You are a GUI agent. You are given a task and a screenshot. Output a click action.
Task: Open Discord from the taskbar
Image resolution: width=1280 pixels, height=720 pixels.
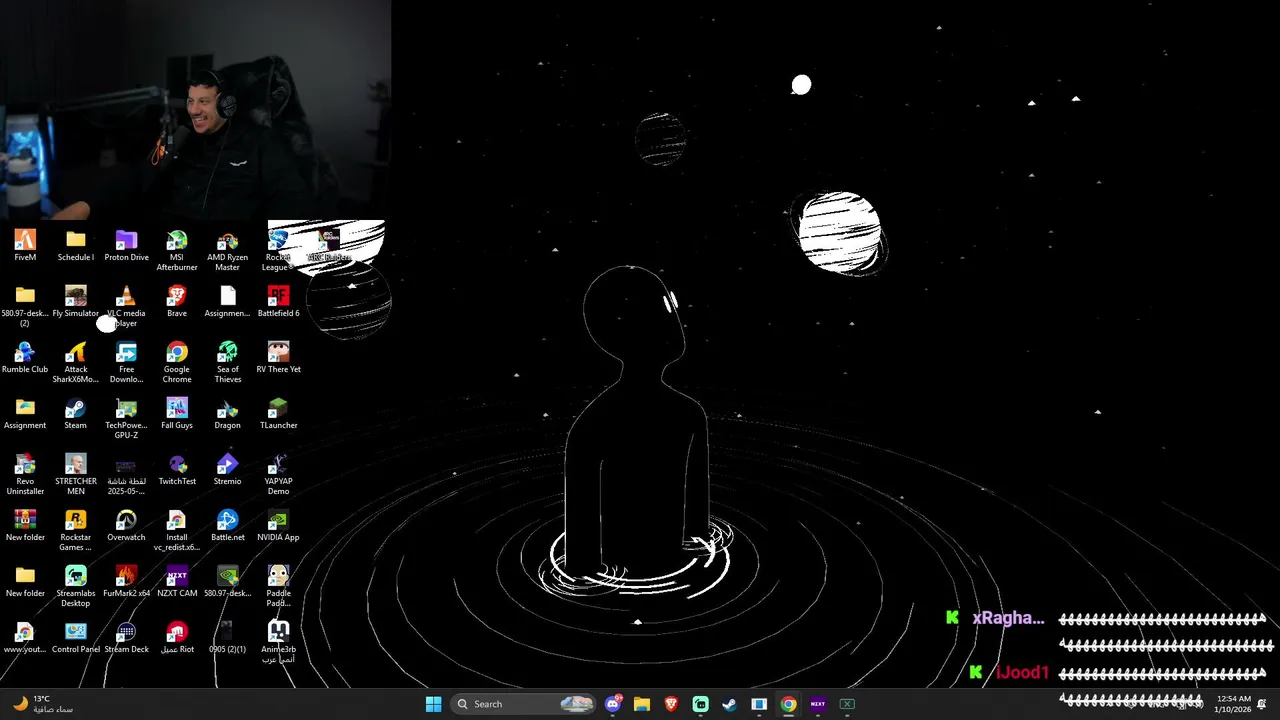[x=613, y=704]
